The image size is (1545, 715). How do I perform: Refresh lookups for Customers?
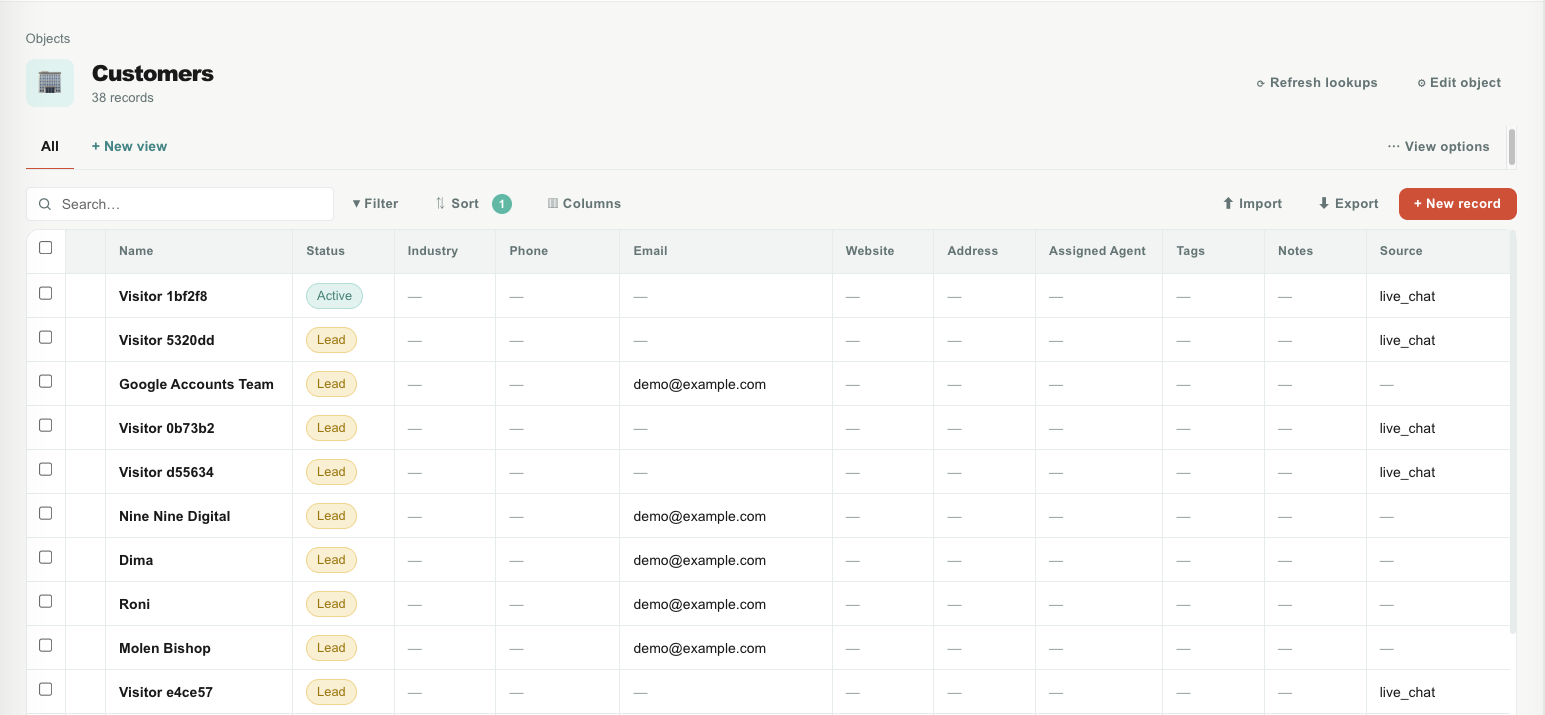[1317, 83]
